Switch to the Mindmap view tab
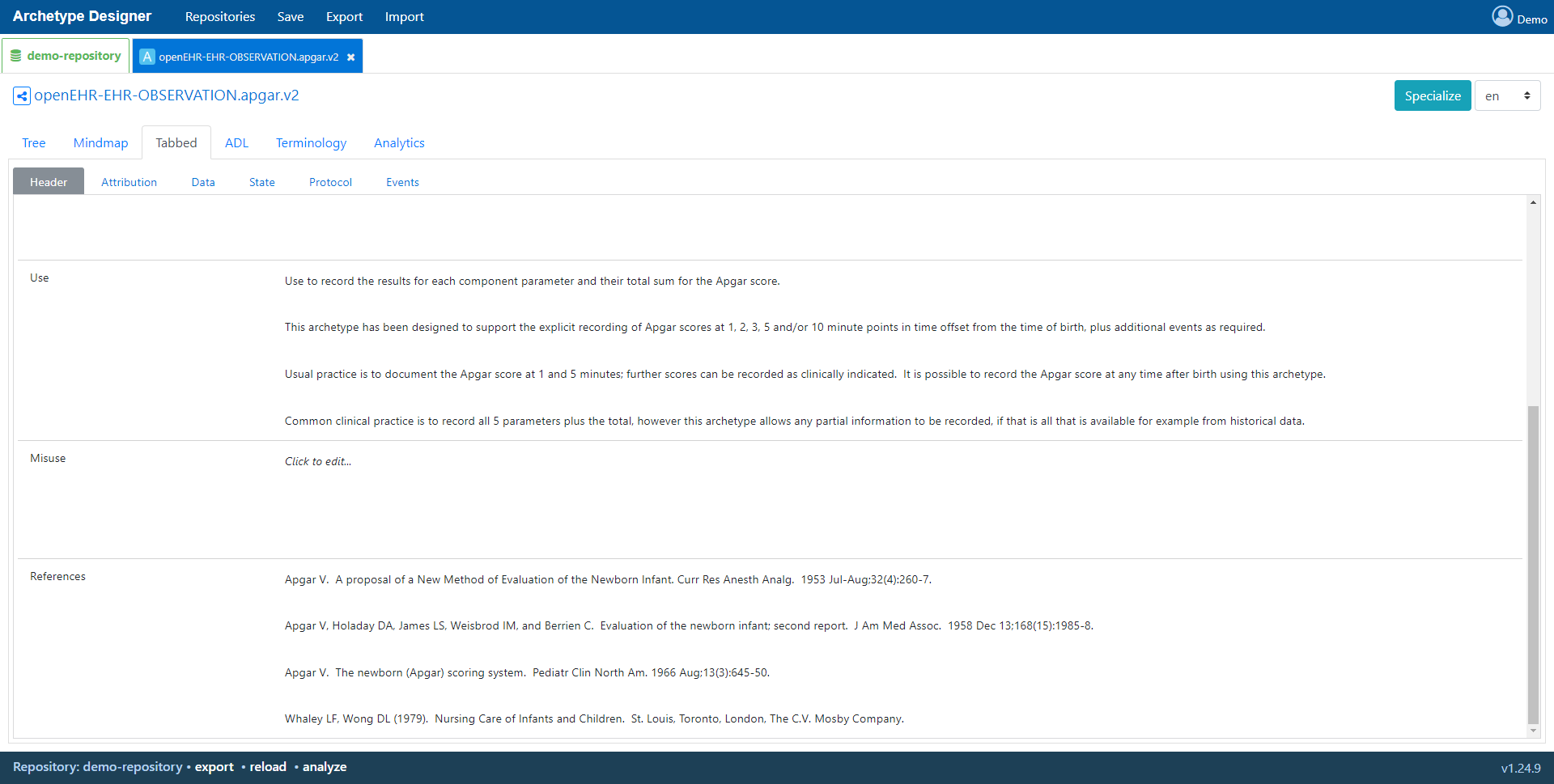The width and height of the screenshot is (1554, 784). pyautogui.click(x=100, y=143)
